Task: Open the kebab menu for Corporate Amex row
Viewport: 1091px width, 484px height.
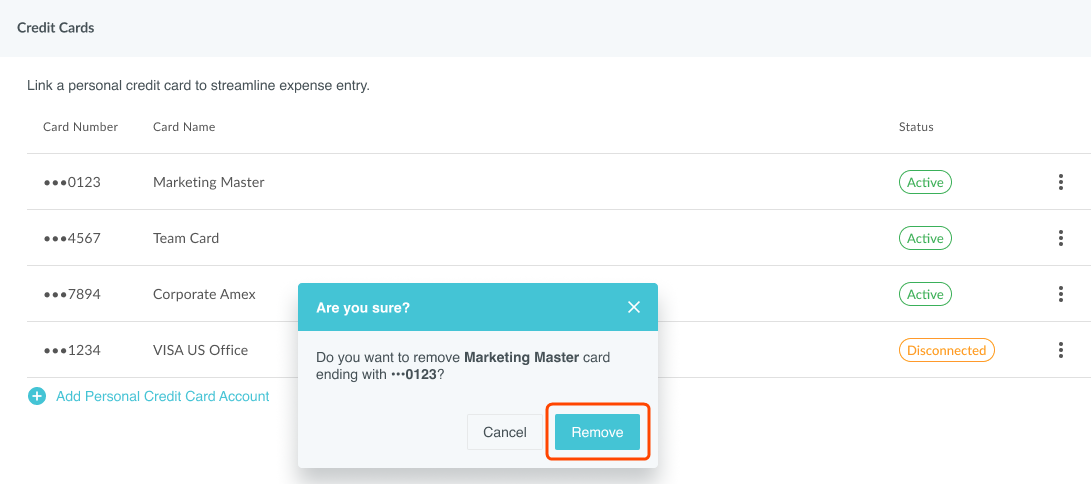Action: pyautogui.click(x=1060, y=294)
